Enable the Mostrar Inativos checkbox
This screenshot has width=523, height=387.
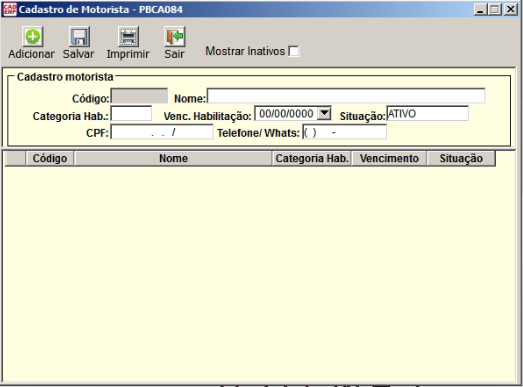coord(294,51)
